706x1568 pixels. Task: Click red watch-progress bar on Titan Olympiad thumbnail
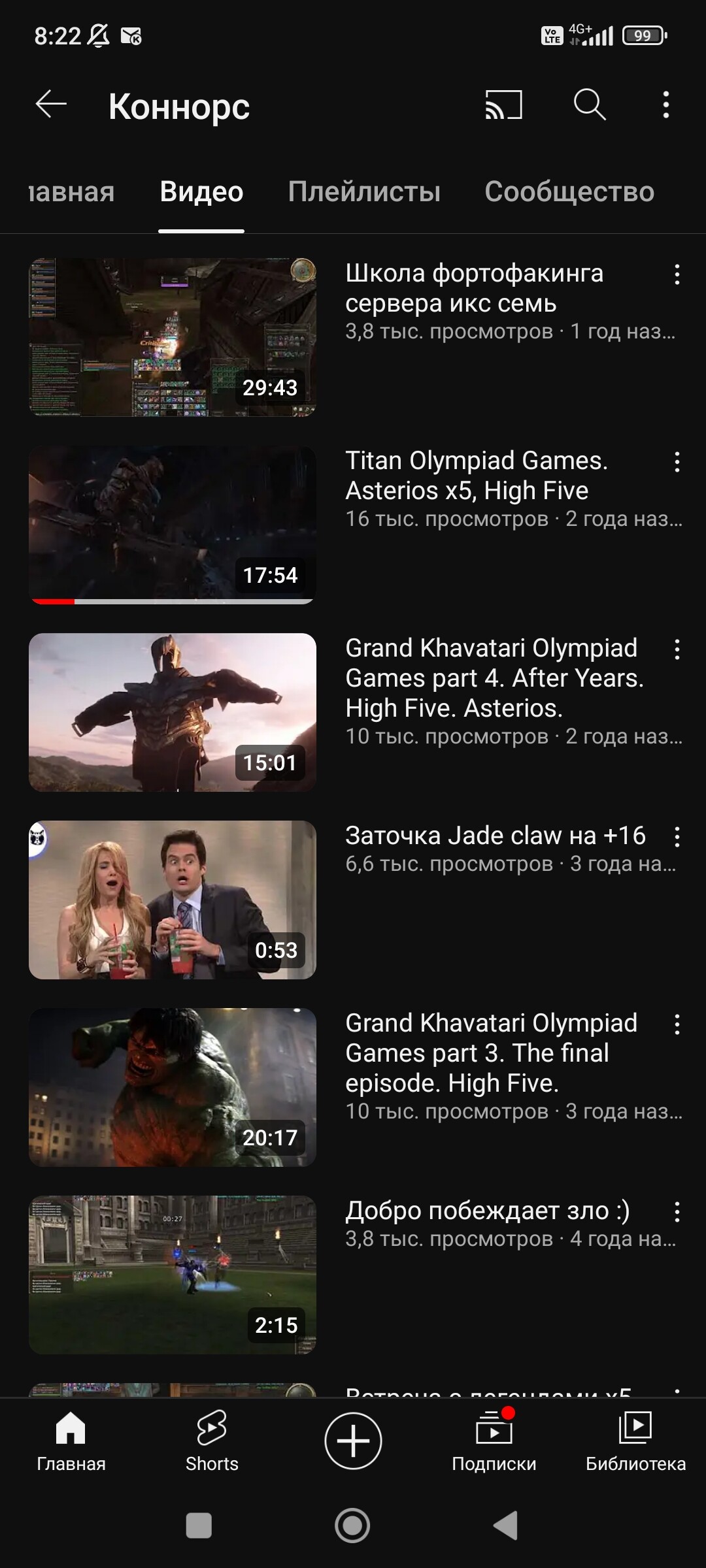(x=52, y=601)
